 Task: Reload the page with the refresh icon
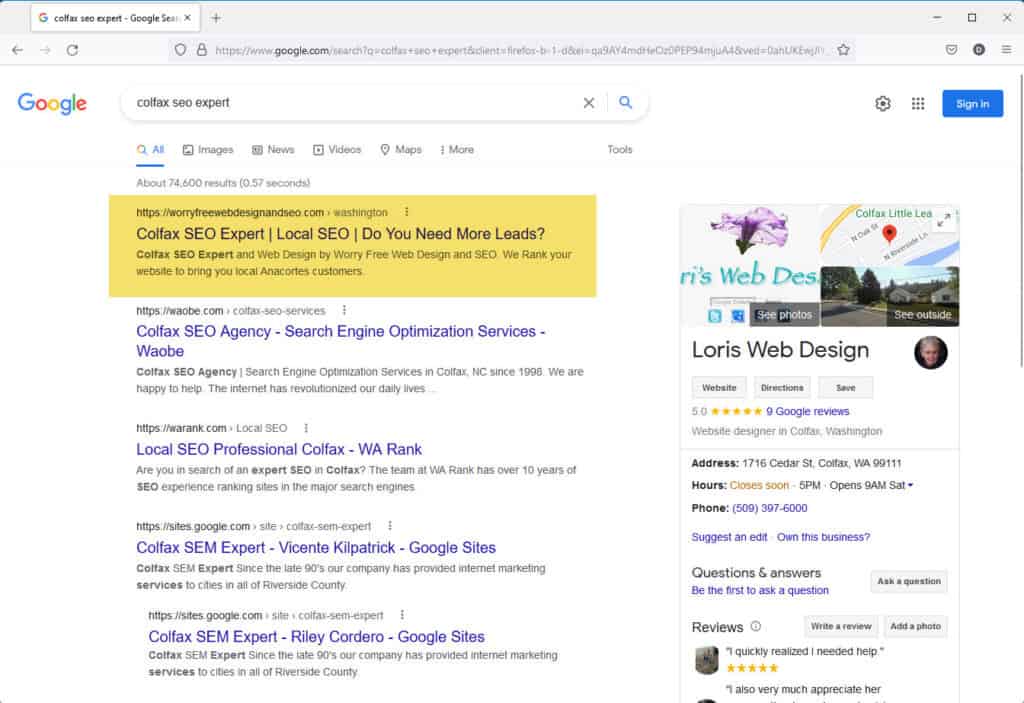72,50
